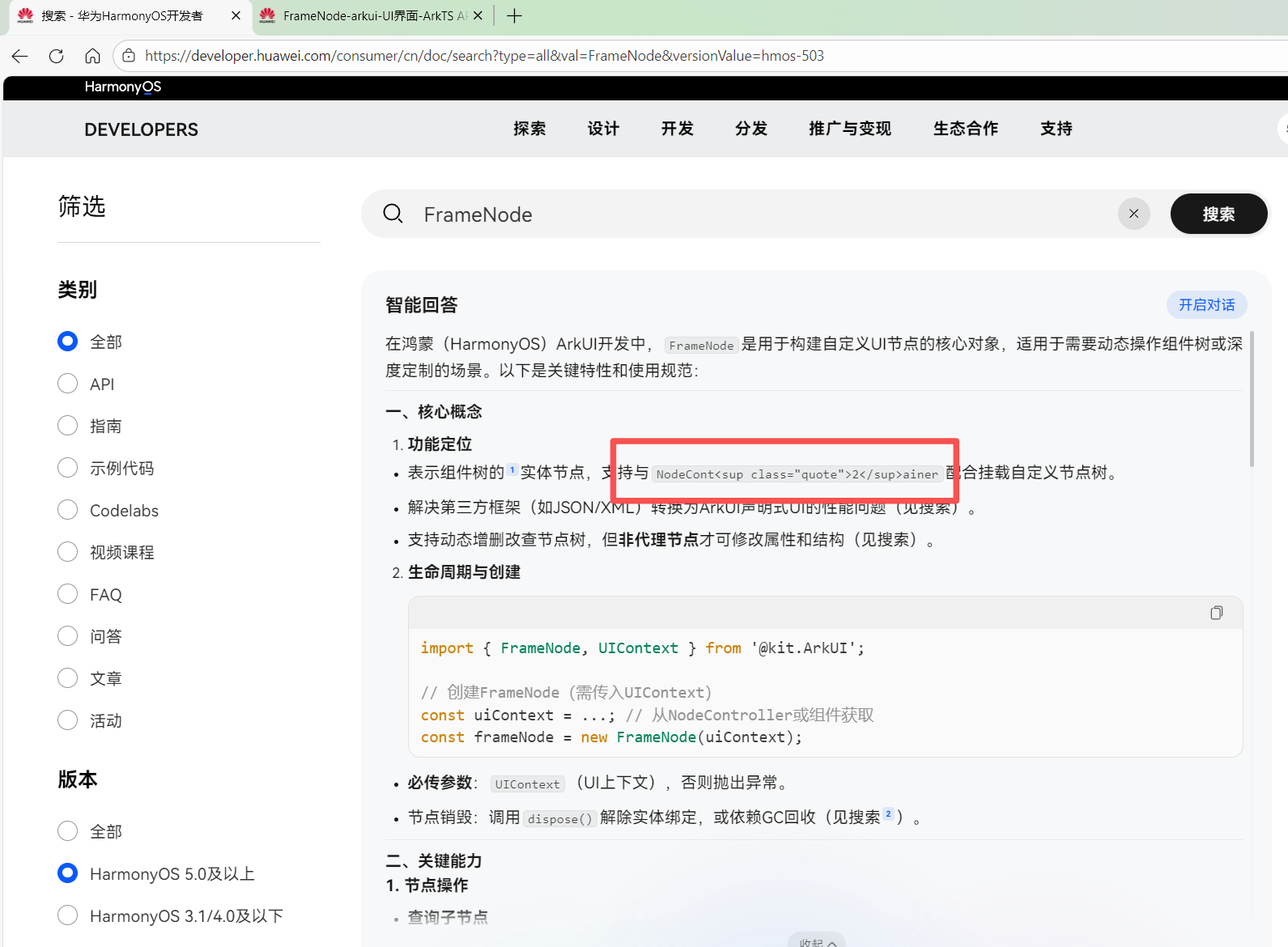Click the magnifier icon in search box
This screenshot has width=1288, height=947.
click(393, 214)
